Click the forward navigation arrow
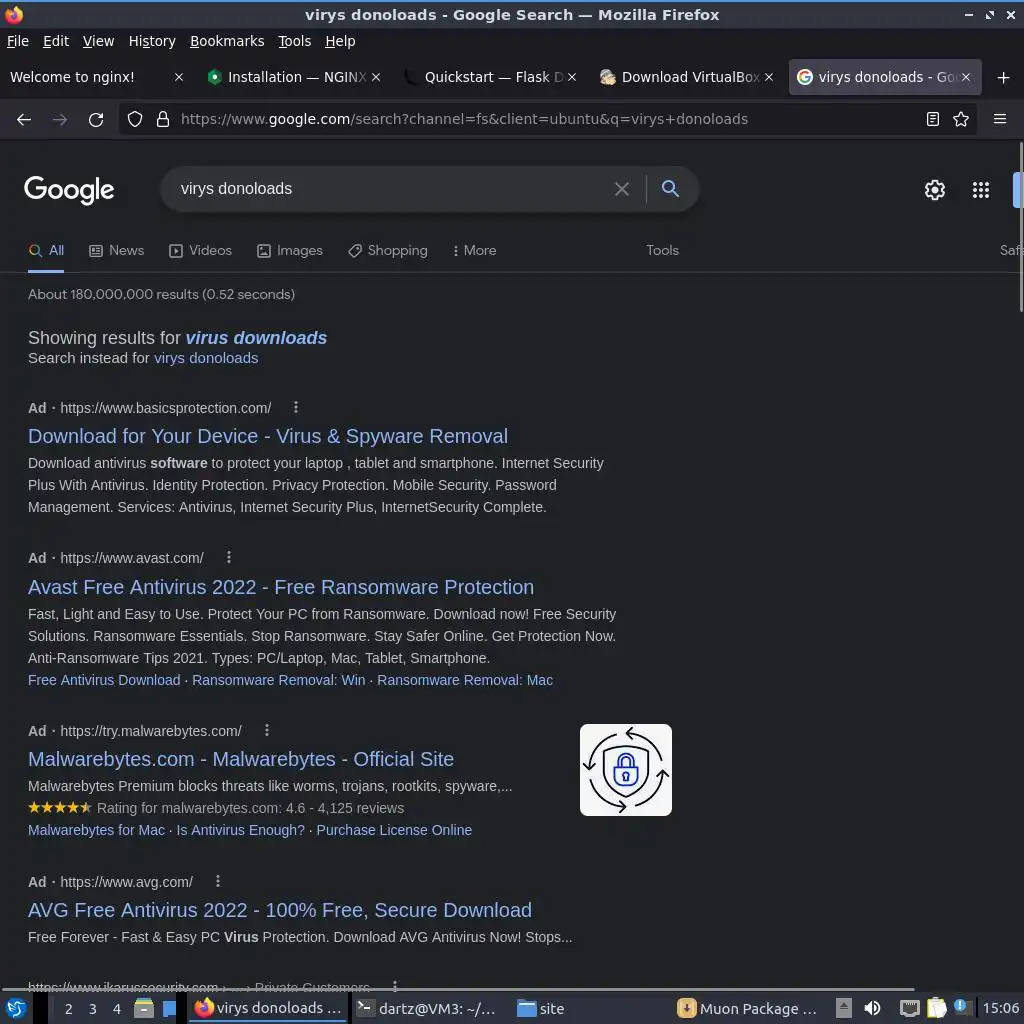1024x1024 pixels. [x=59, y=119]
